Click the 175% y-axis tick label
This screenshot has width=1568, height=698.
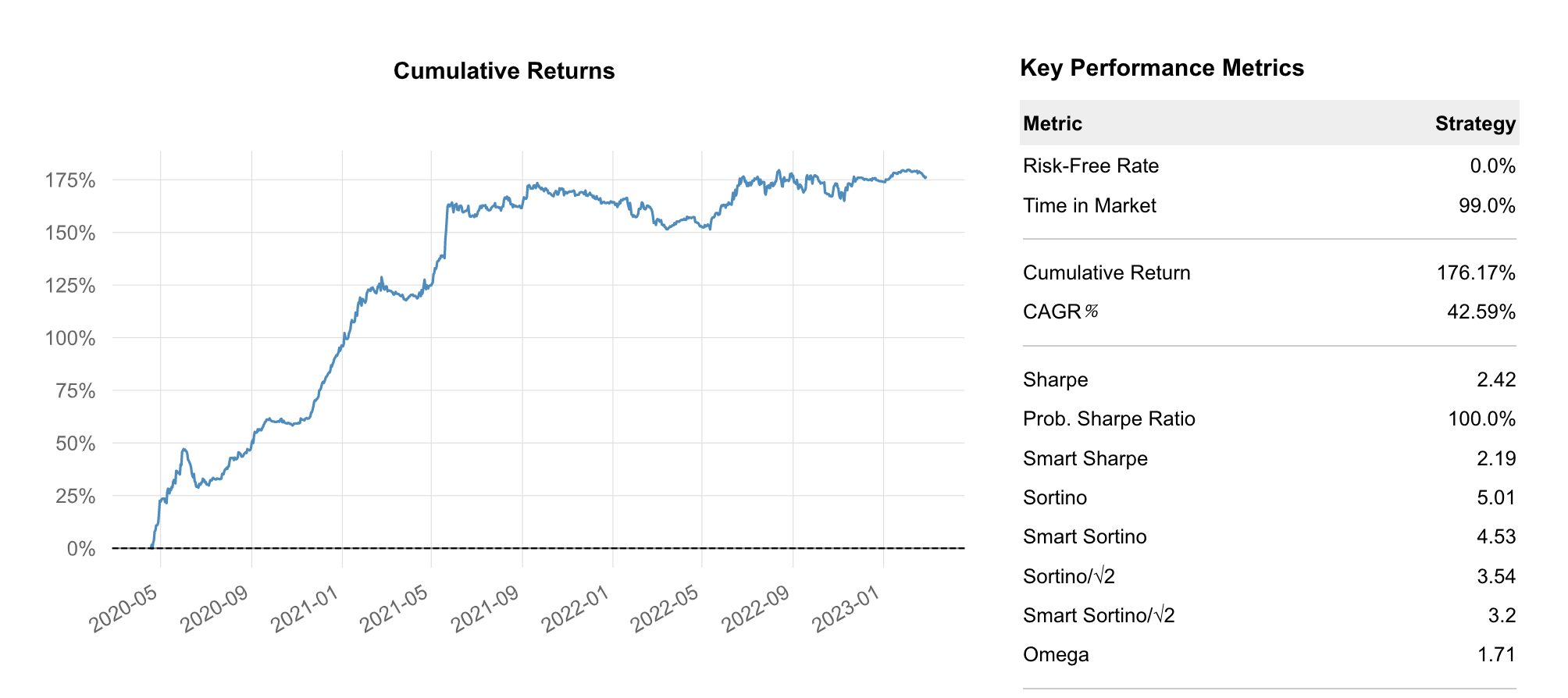point(70,180)
